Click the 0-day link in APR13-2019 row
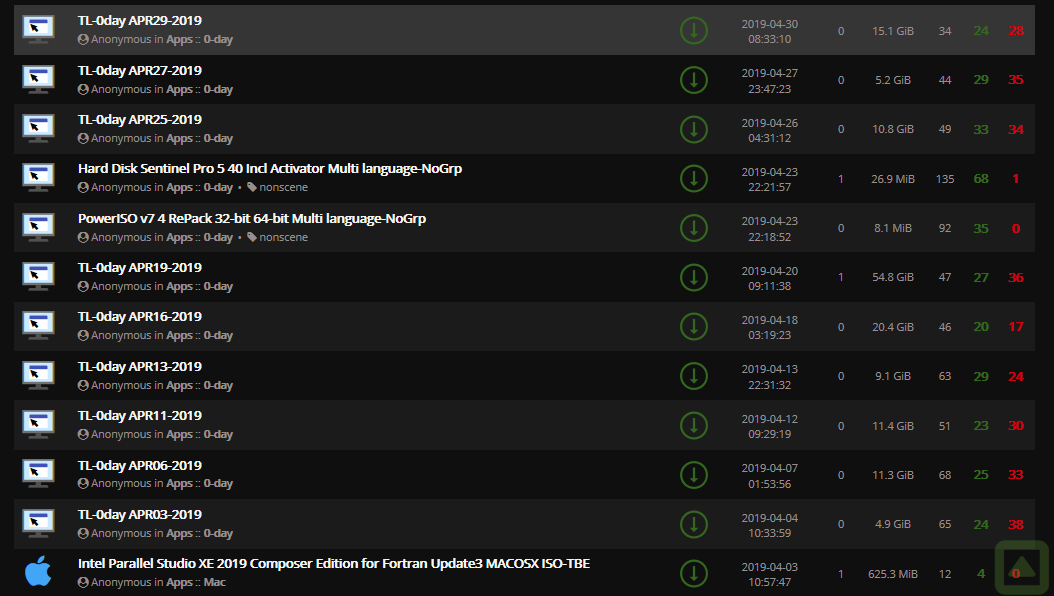The image size is (1054, 596). click(x=218, y=385)
